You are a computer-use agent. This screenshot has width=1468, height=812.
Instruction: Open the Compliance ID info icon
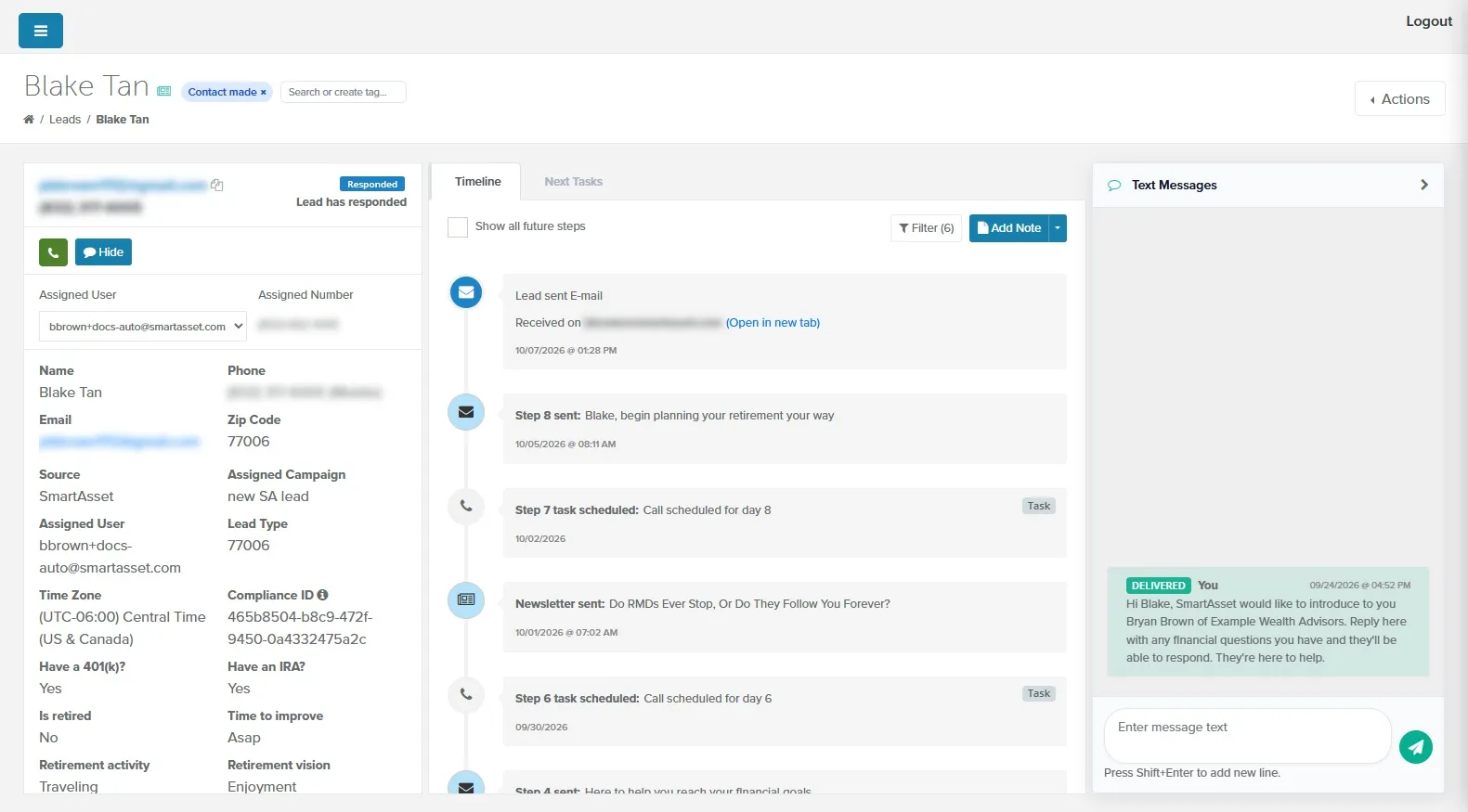tap(323, 595)
